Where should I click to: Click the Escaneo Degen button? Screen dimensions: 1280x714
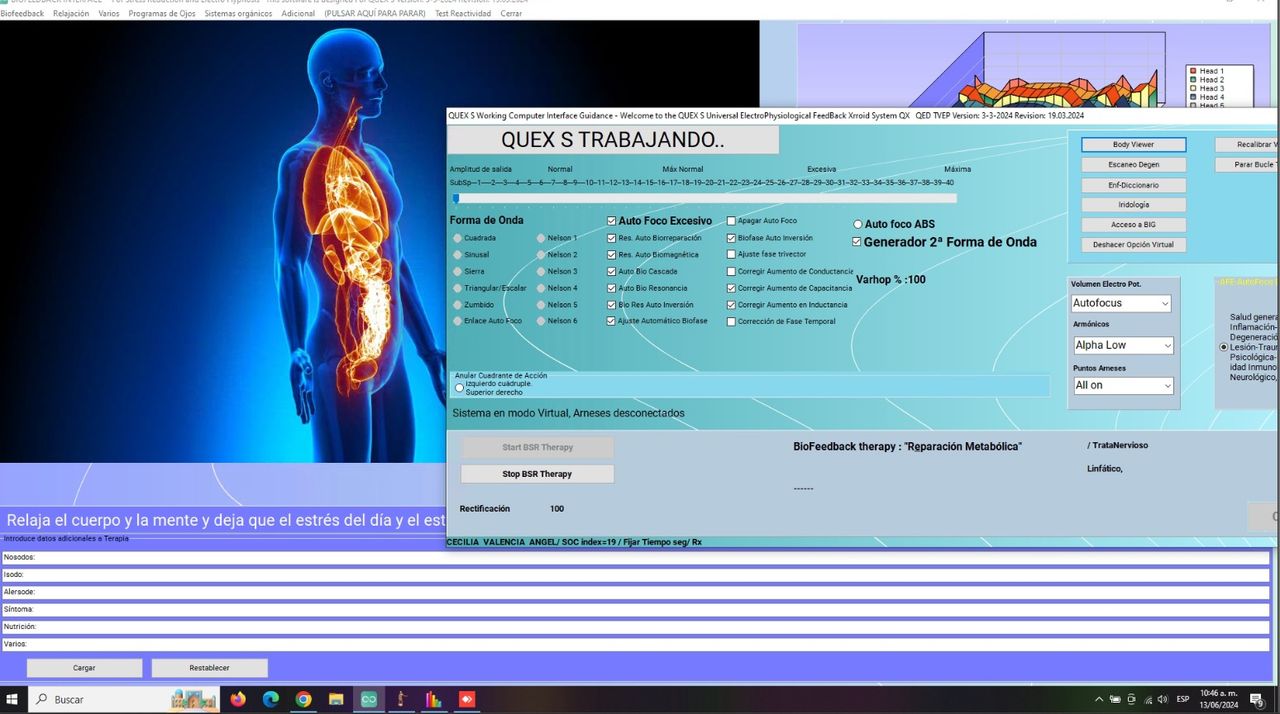1133,165
